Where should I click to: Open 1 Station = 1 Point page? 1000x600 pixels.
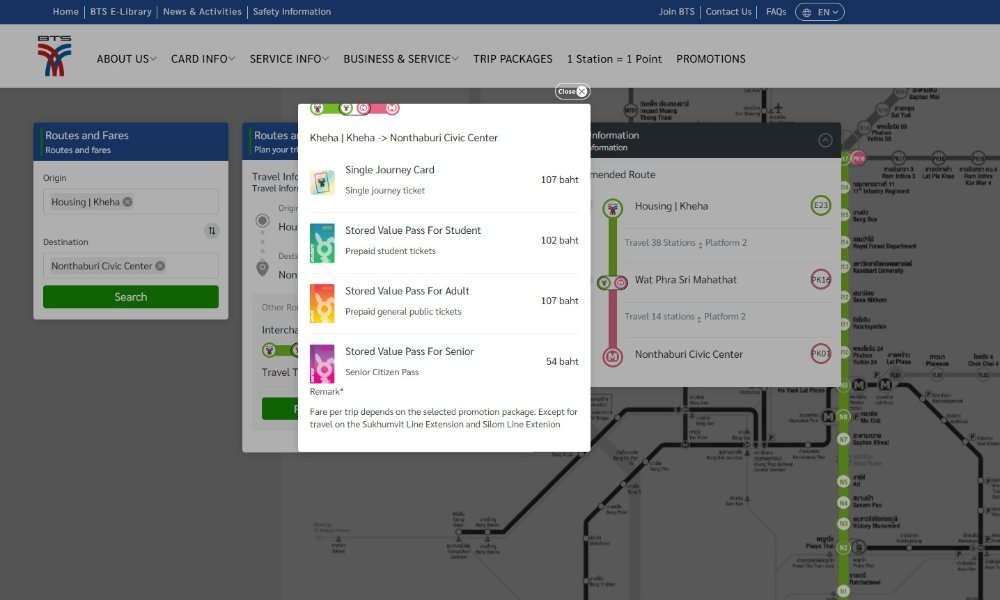614,59
